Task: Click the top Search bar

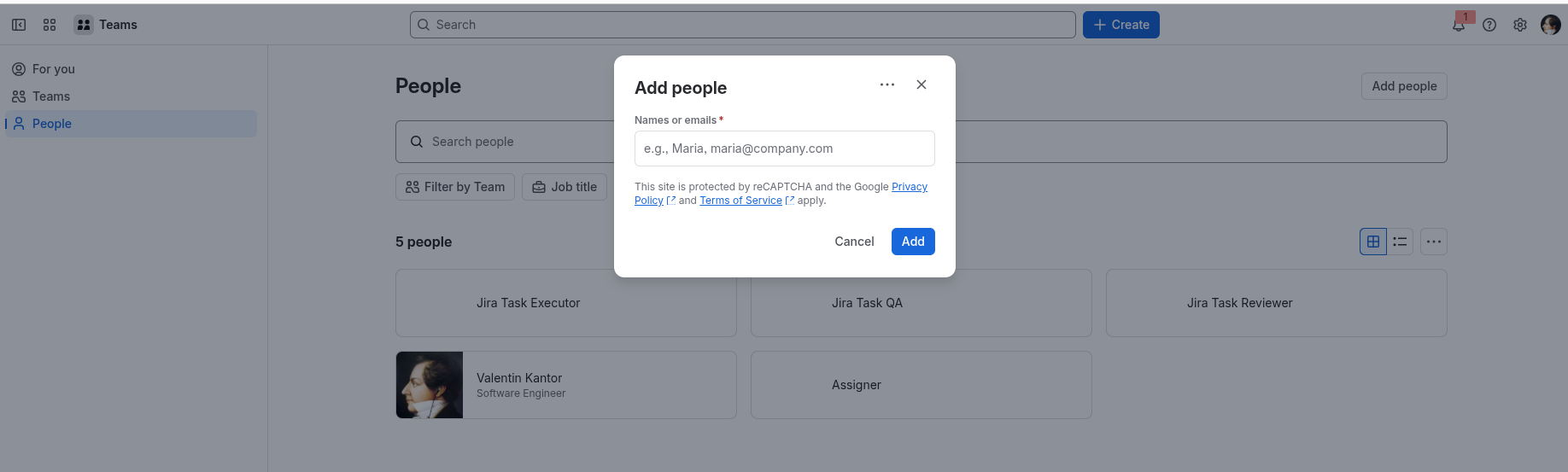Action: [x=743, y=25]
